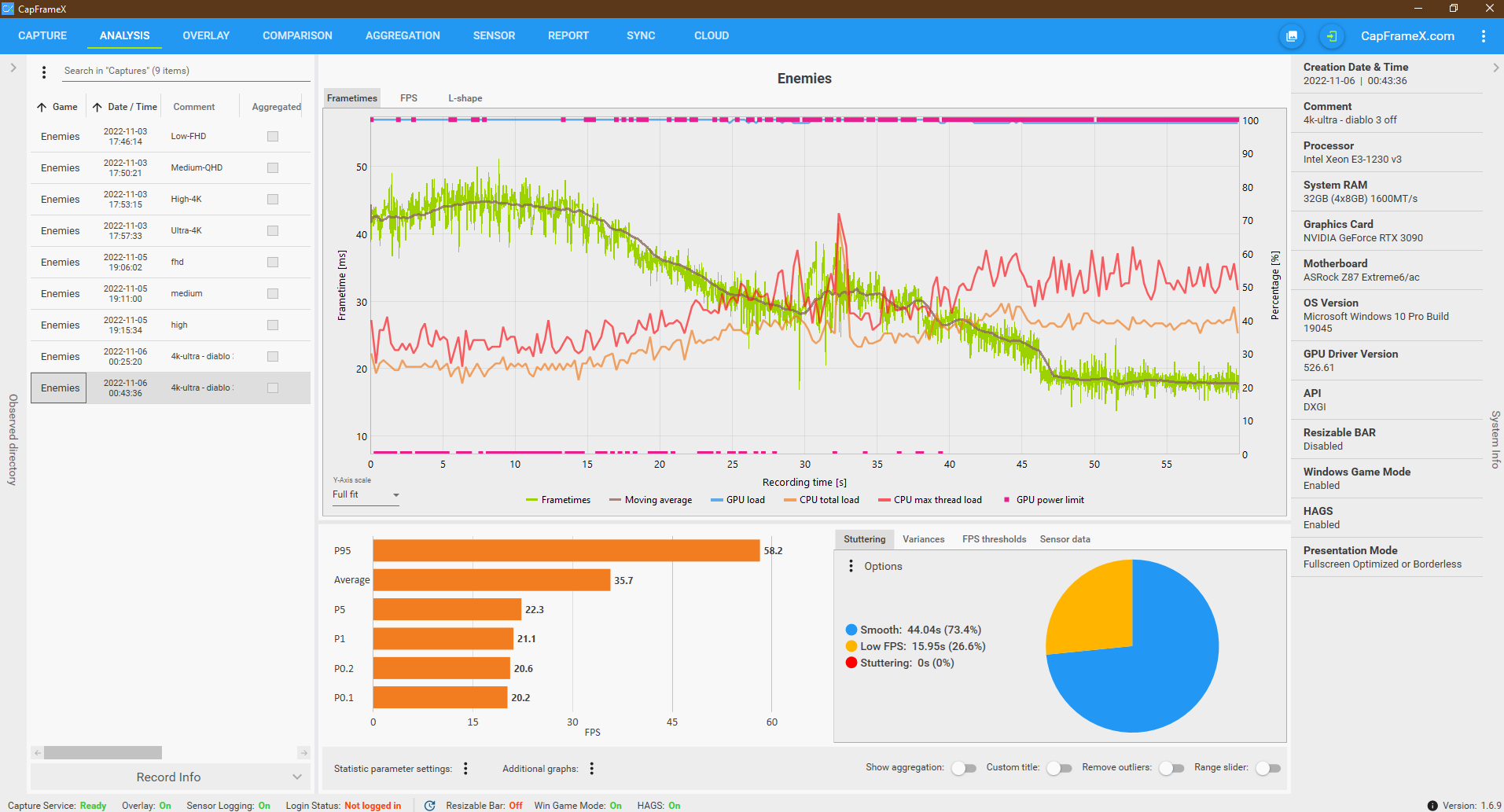Screen dimensions: 1504x812
Task: Toggle CPU total load legend entry
Action: coord(822,500)
